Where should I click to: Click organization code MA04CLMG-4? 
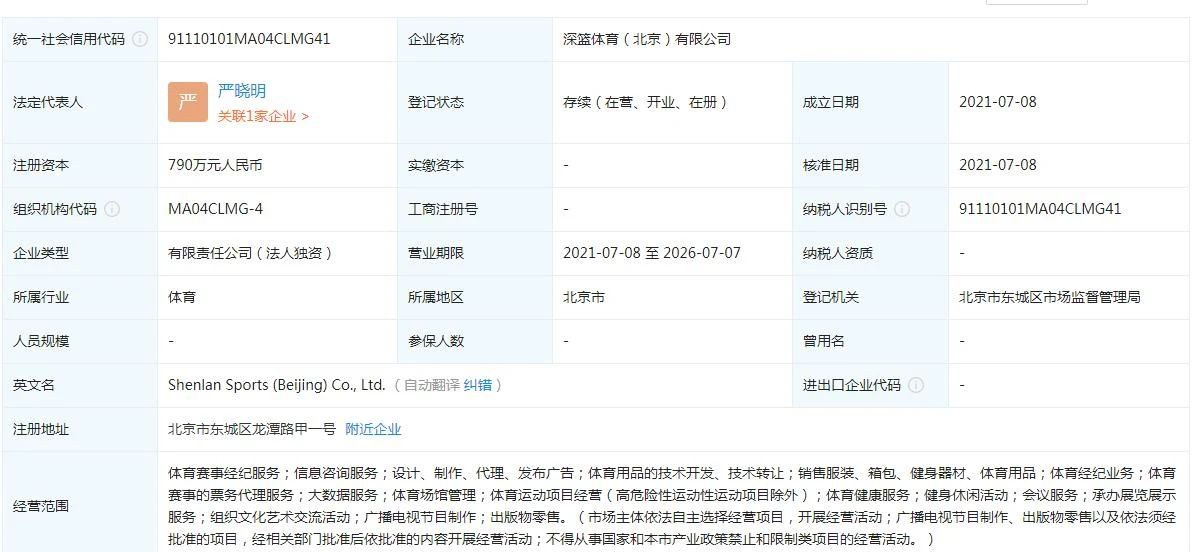pos(215,209)
